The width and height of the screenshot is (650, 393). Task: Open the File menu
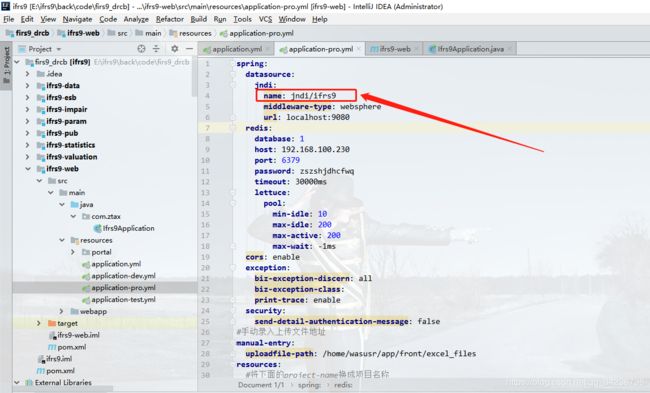[9, 19]
